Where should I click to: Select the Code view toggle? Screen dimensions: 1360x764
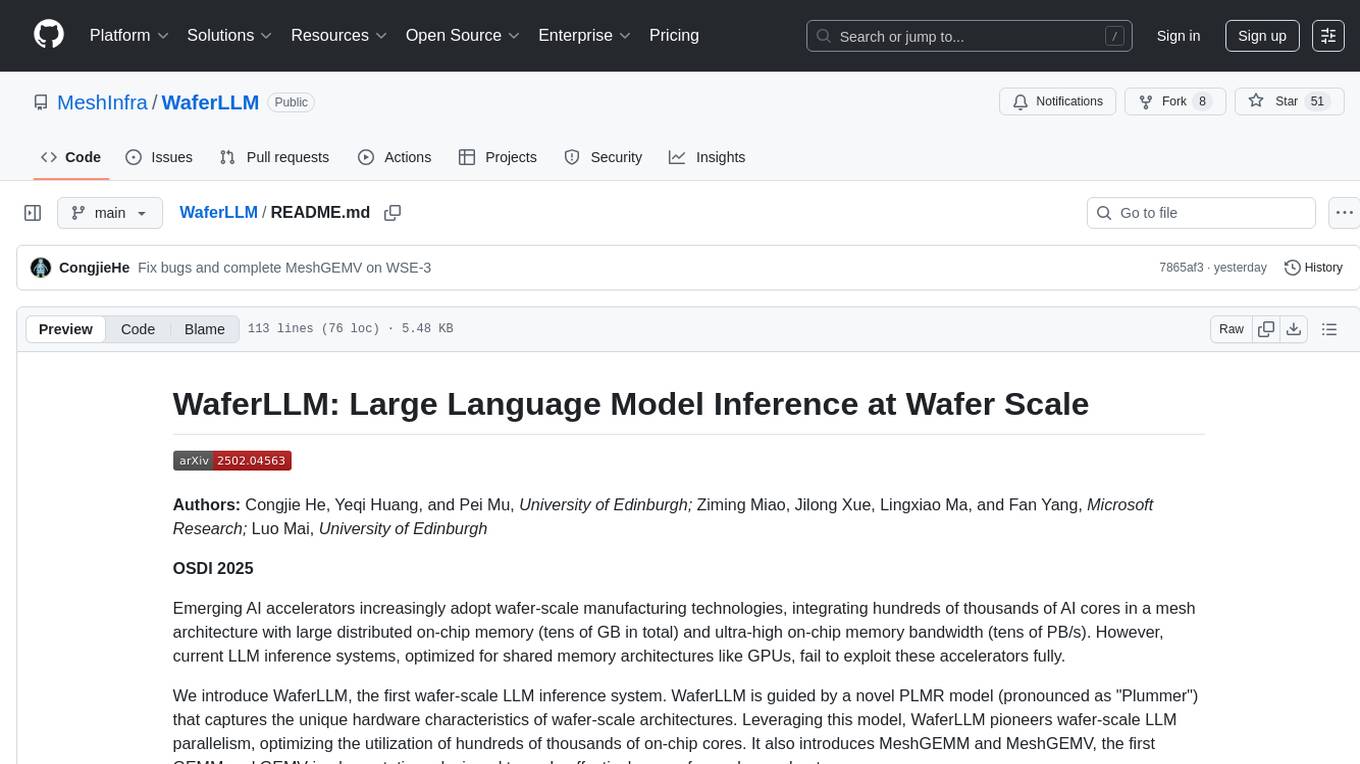click(x=138, y=329)
